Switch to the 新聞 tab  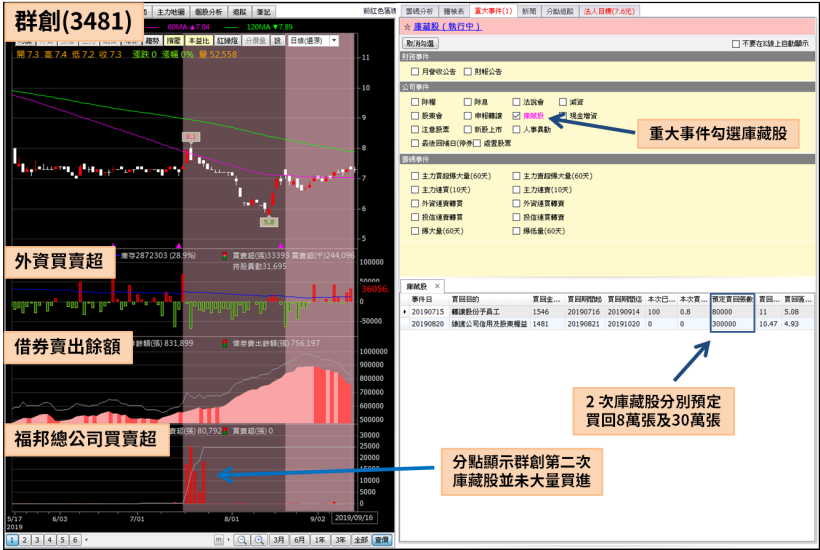(x=529, y=11)
